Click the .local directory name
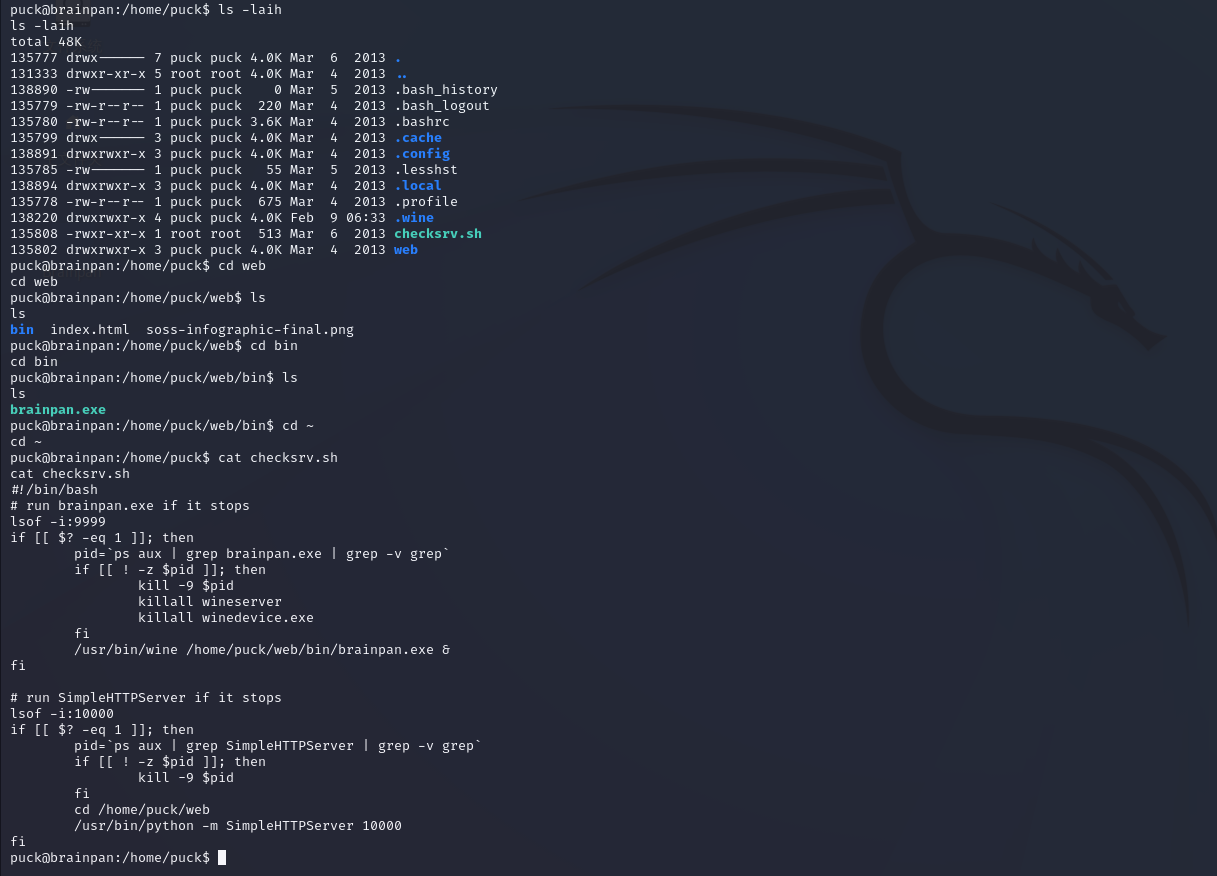This screenshot has height=876, width=1217. 418,186
